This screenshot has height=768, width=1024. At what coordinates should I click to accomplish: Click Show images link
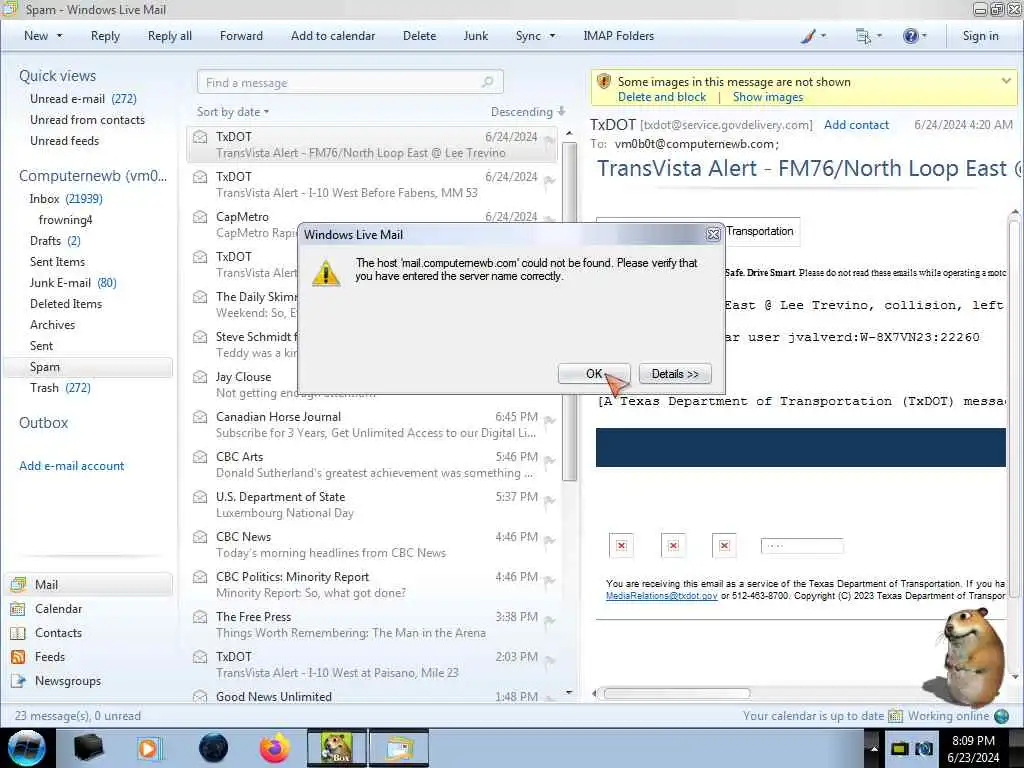coord(768,97)
